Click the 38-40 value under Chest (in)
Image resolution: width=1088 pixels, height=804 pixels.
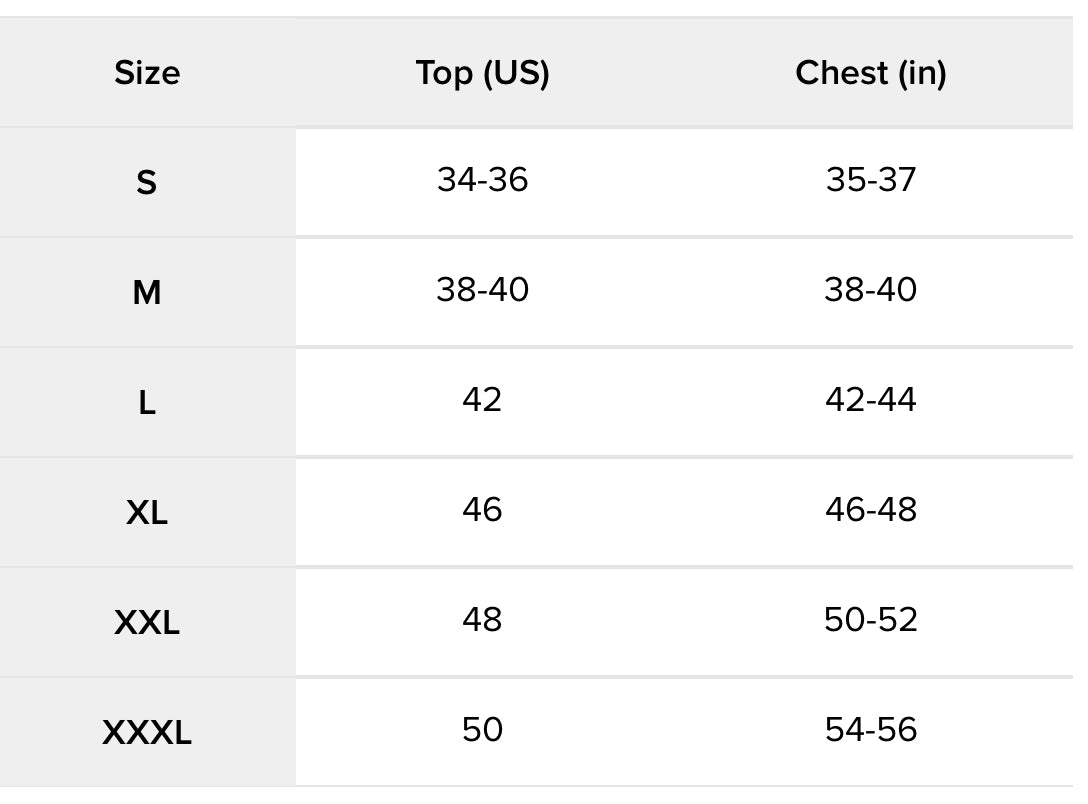pyautogui.click(x=871, y=289)
